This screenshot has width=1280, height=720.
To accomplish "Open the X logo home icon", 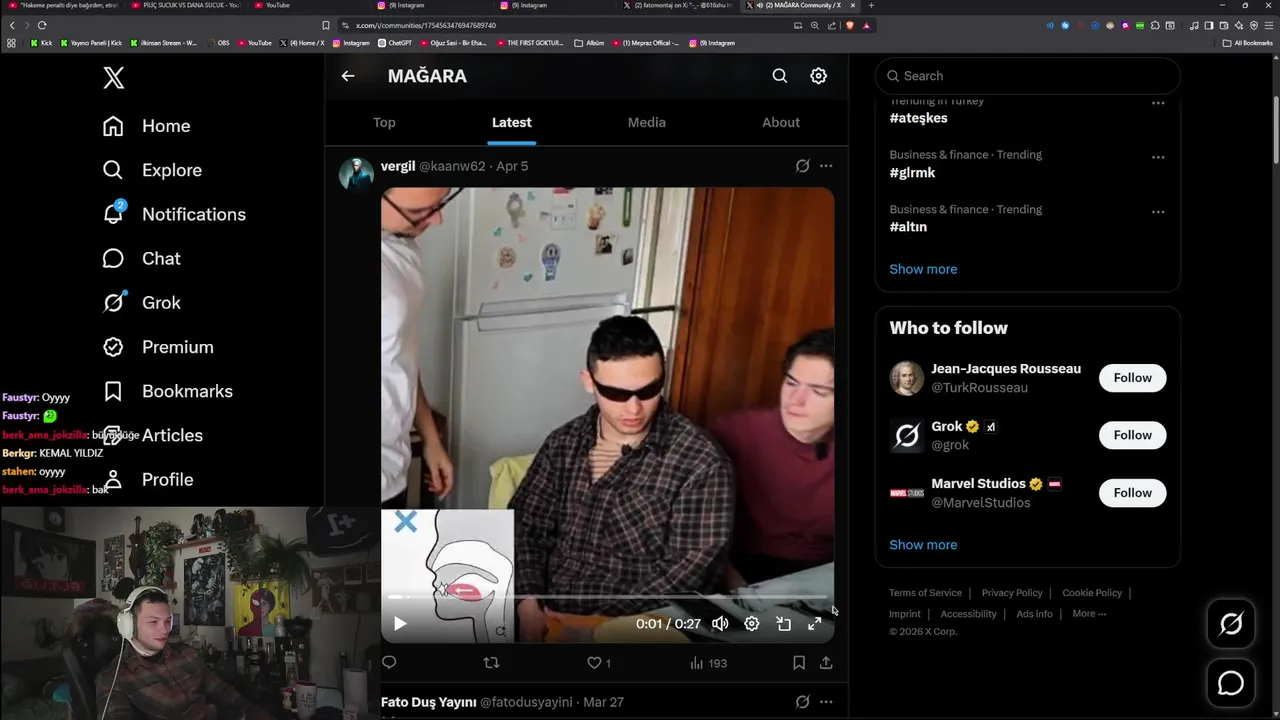I will click(114, 77).
